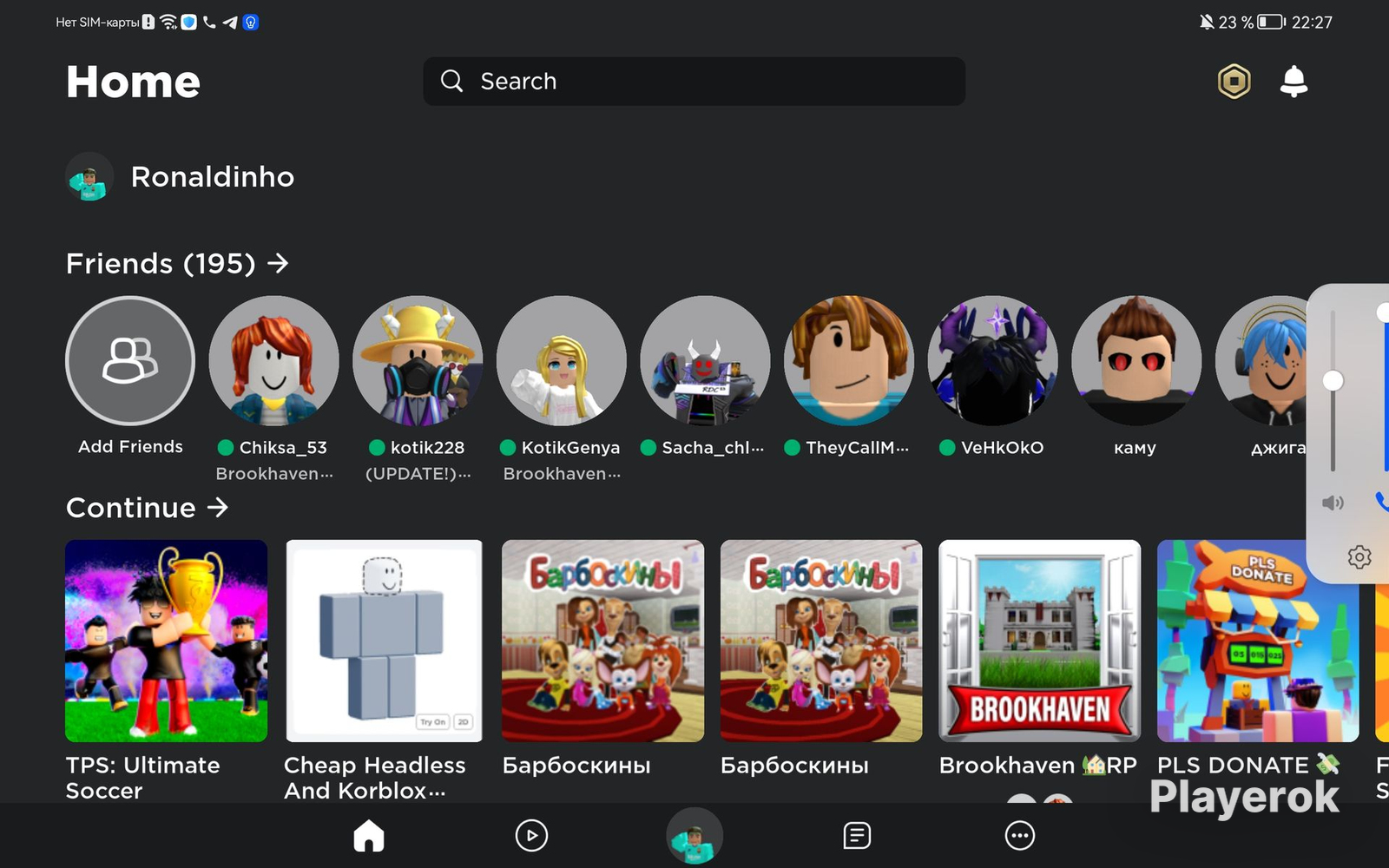Tap the battery indicator in the status bar

[1272, 22]
